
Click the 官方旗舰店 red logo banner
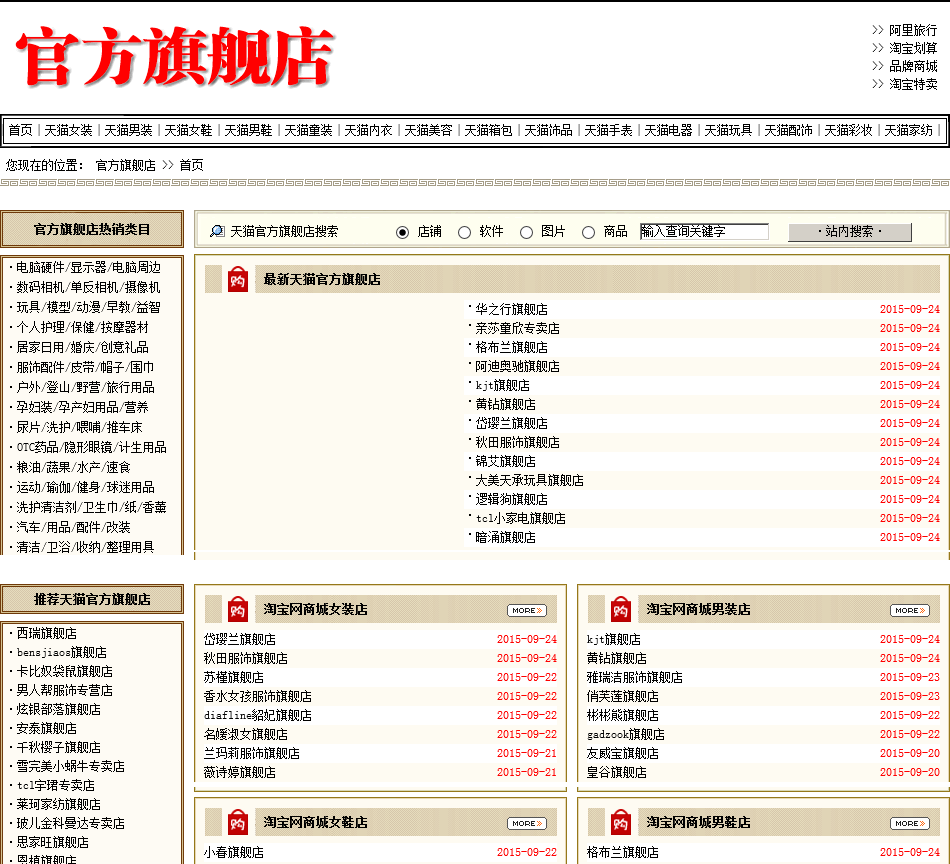click(x=175, y=56)
